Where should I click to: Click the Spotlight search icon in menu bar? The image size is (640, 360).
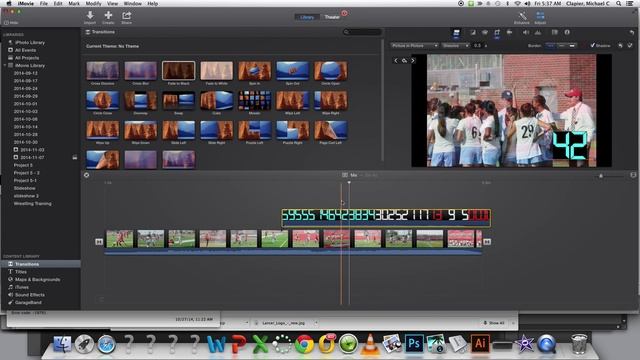pos(619,3)
